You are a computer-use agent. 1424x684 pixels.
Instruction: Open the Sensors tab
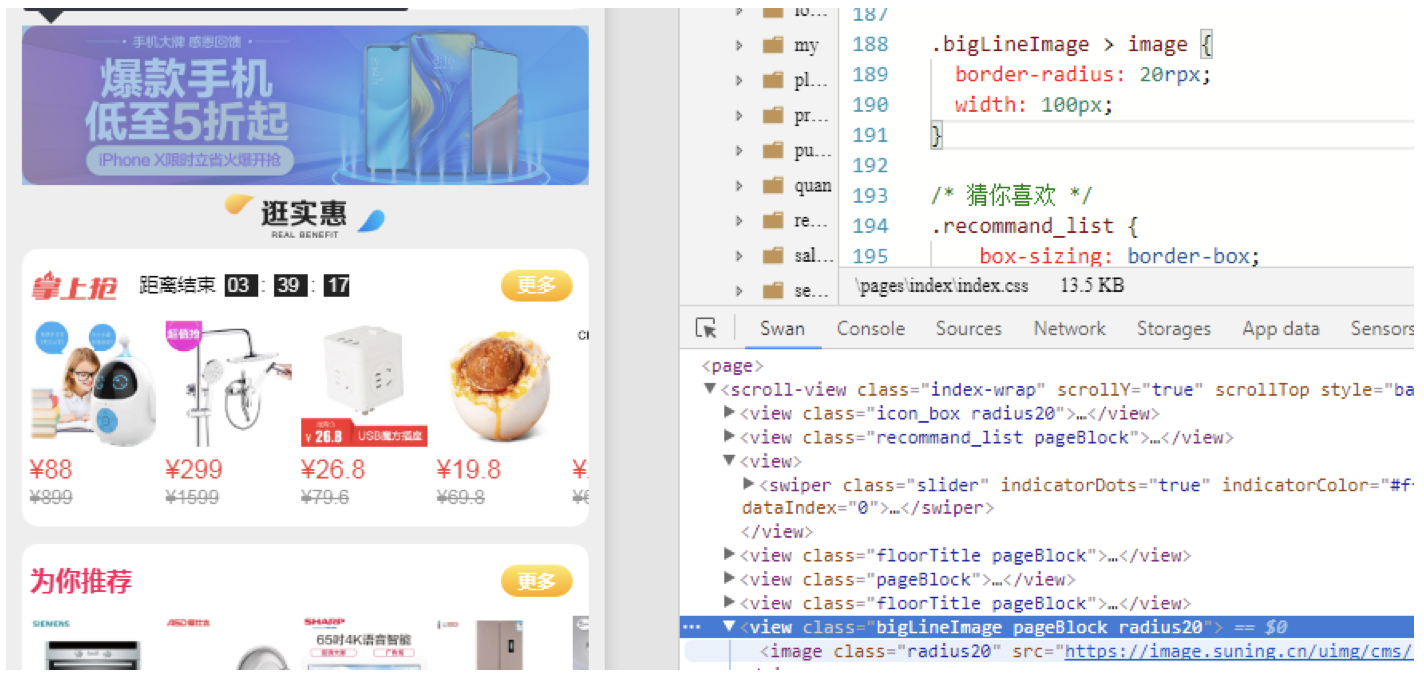1382,328
